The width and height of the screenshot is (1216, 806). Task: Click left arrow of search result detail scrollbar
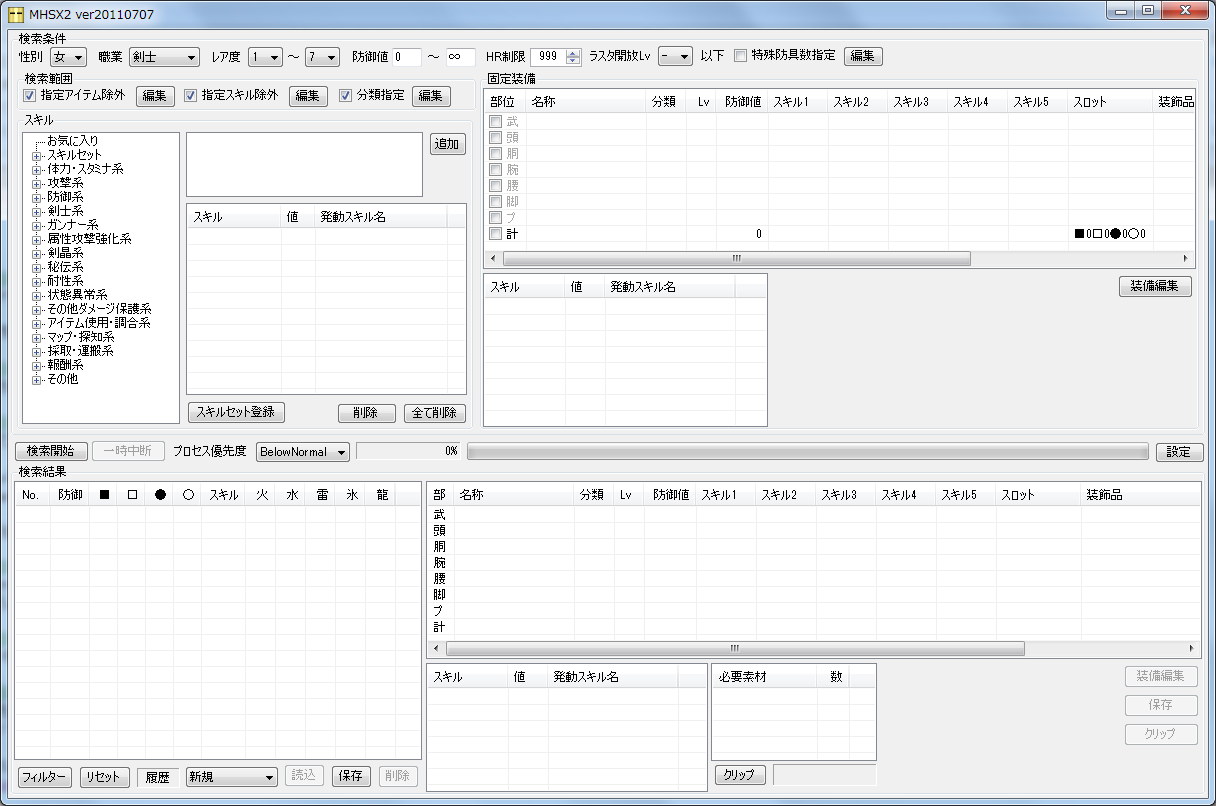tap(437, 648)
